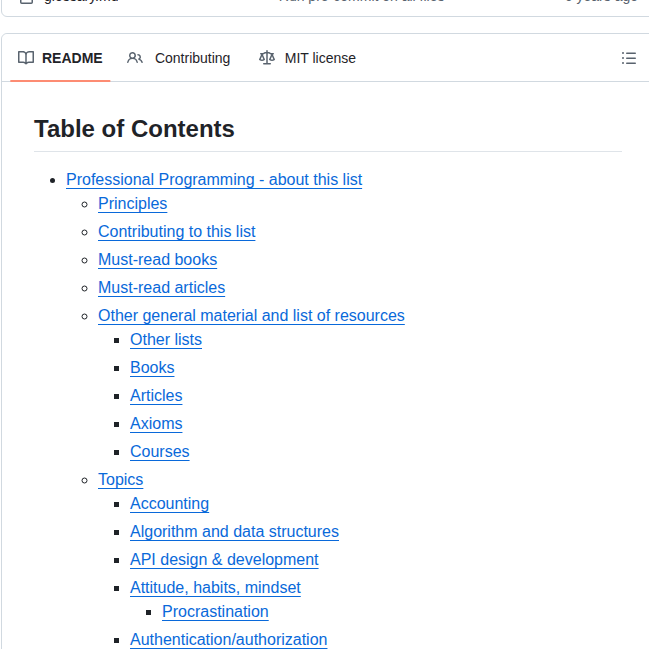
Task: Open the README outline list icon
Action: click(x=629, y=58)
